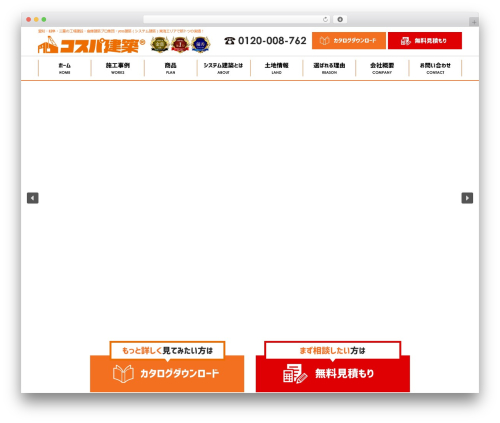Open a new browser tab with plus
This screenshot has width=500, height=423.
(x=474, y=22)
